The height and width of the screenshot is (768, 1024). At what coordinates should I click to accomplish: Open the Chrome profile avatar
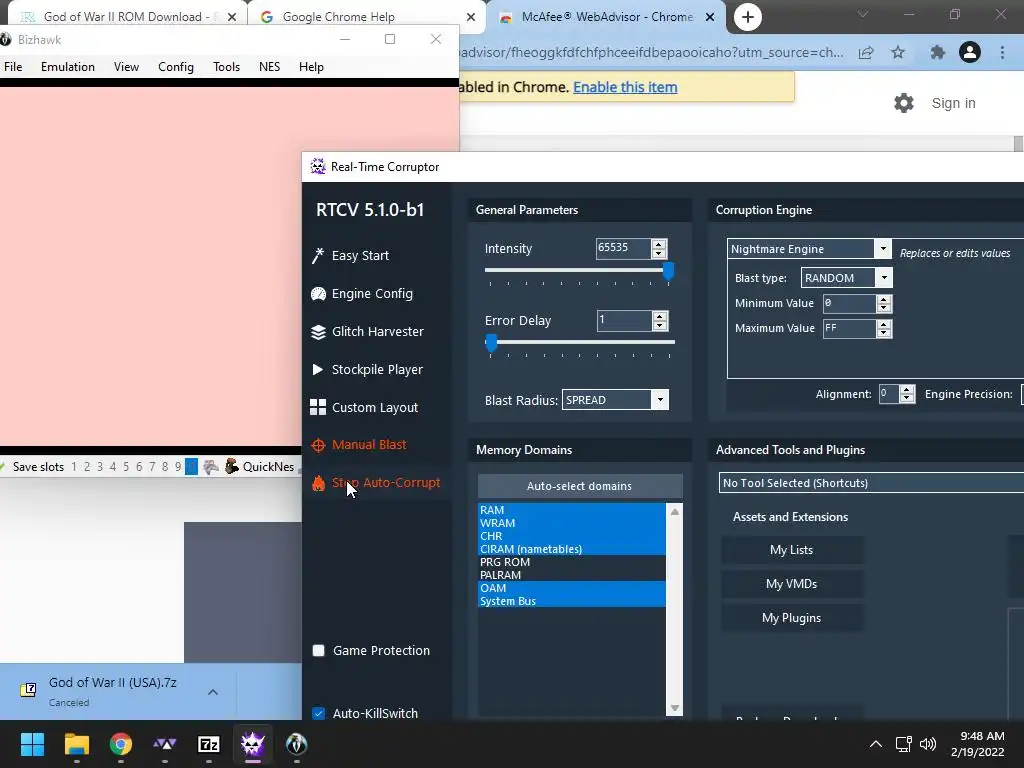pyautogui.click(x=970, y=52)
